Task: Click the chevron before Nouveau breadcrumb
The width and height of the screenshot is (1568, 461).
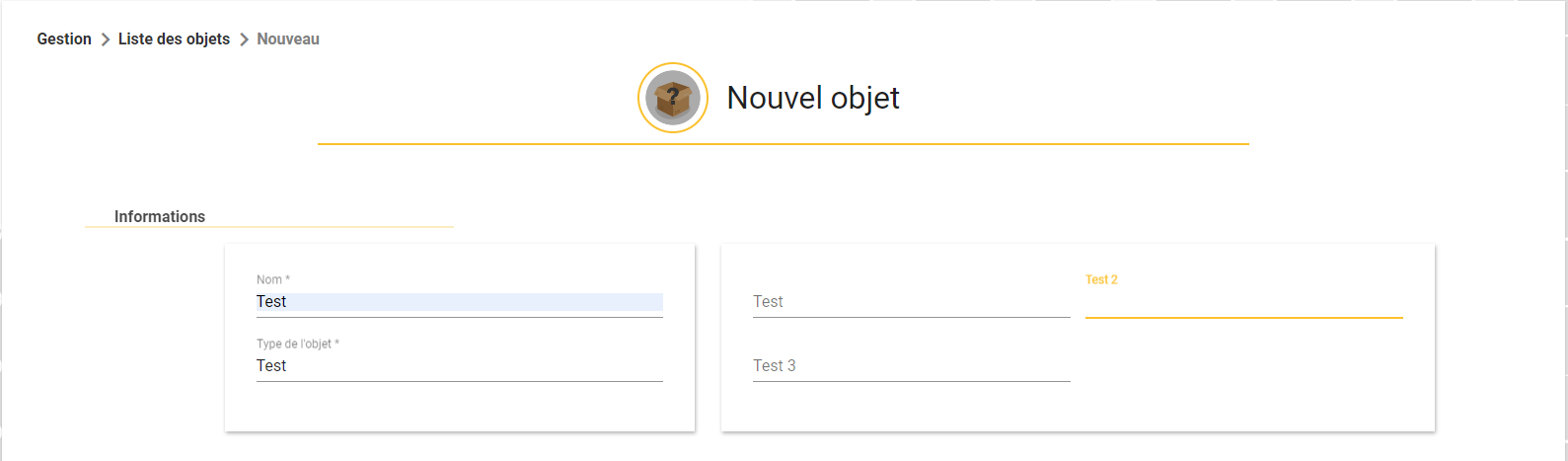Action: pyautogui.click(x=244, y=39)
